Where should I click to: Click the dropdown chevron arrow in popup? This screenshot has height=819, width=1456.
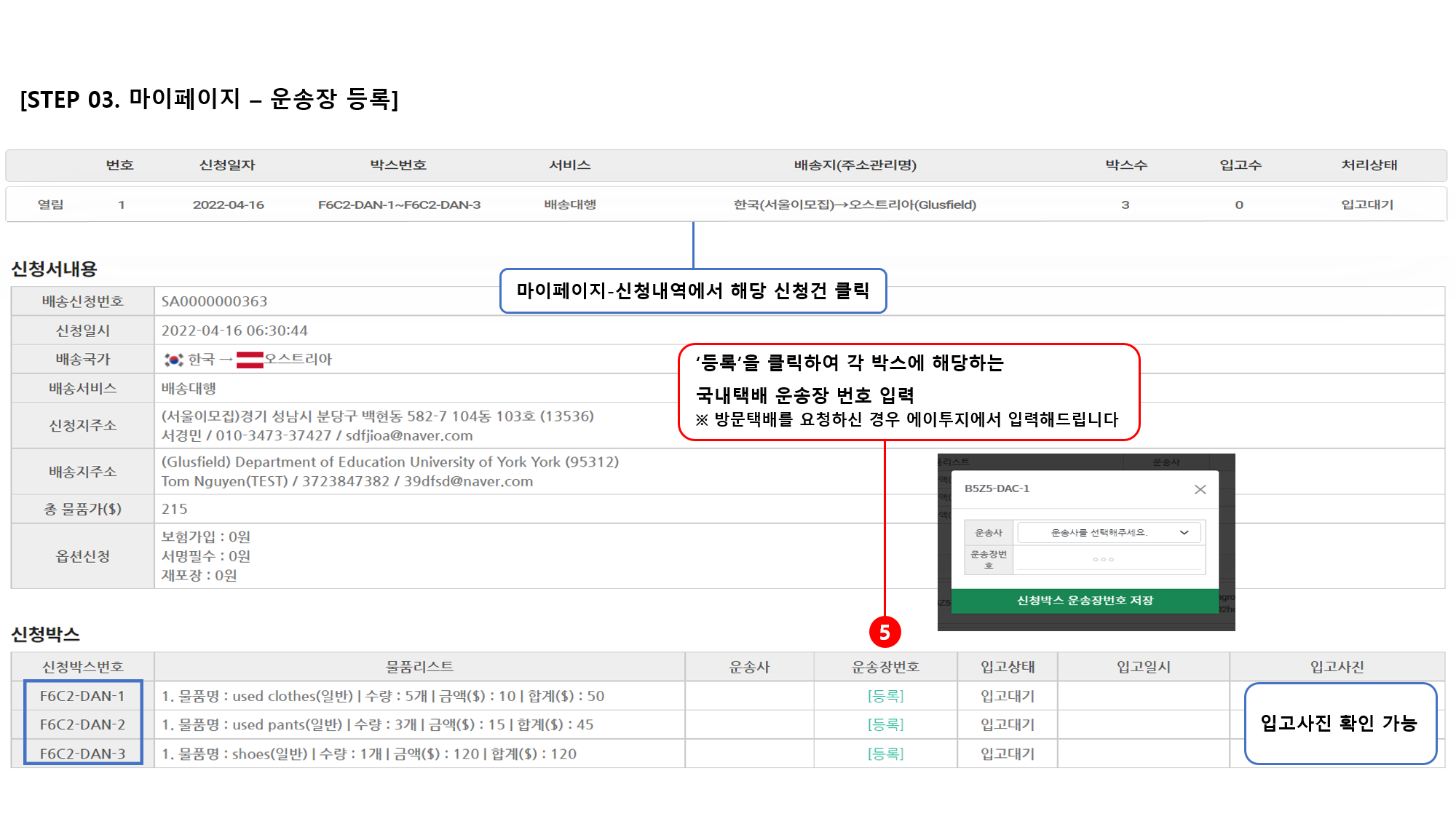tap(1184, 533)
